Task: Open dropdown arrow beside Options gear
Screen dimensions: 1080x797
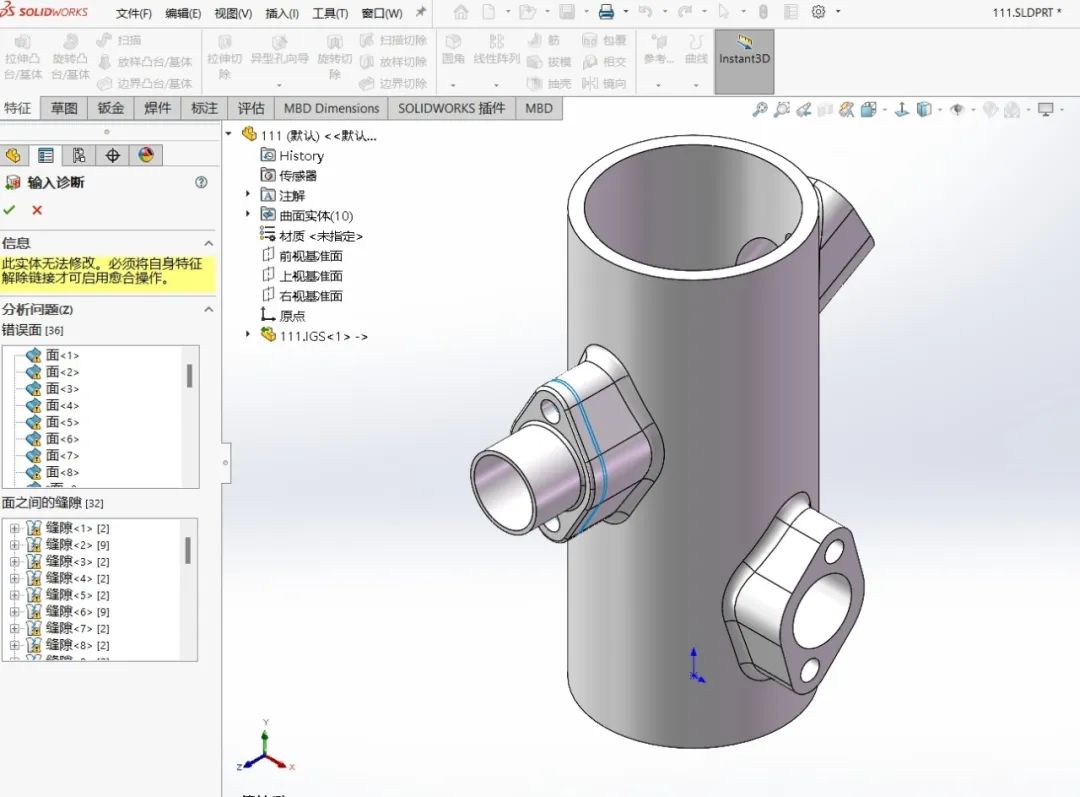Action: click(x=838, y=12)
